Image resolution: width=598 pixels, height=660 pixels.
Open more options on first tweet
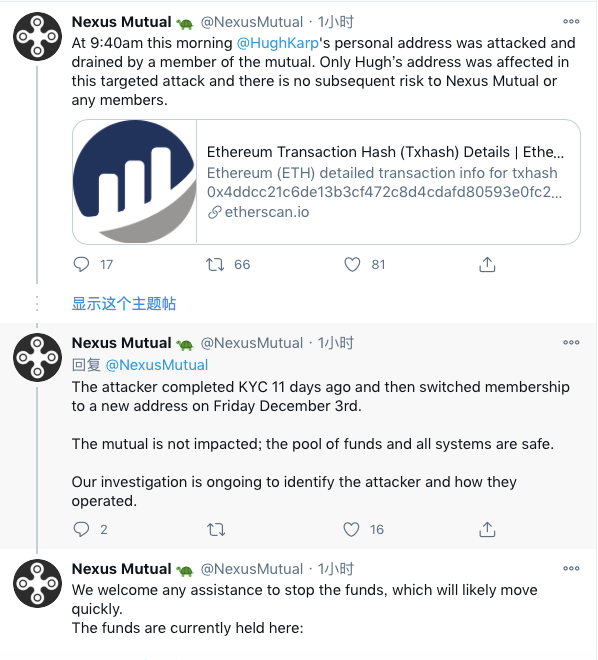[x=571, y=21]
